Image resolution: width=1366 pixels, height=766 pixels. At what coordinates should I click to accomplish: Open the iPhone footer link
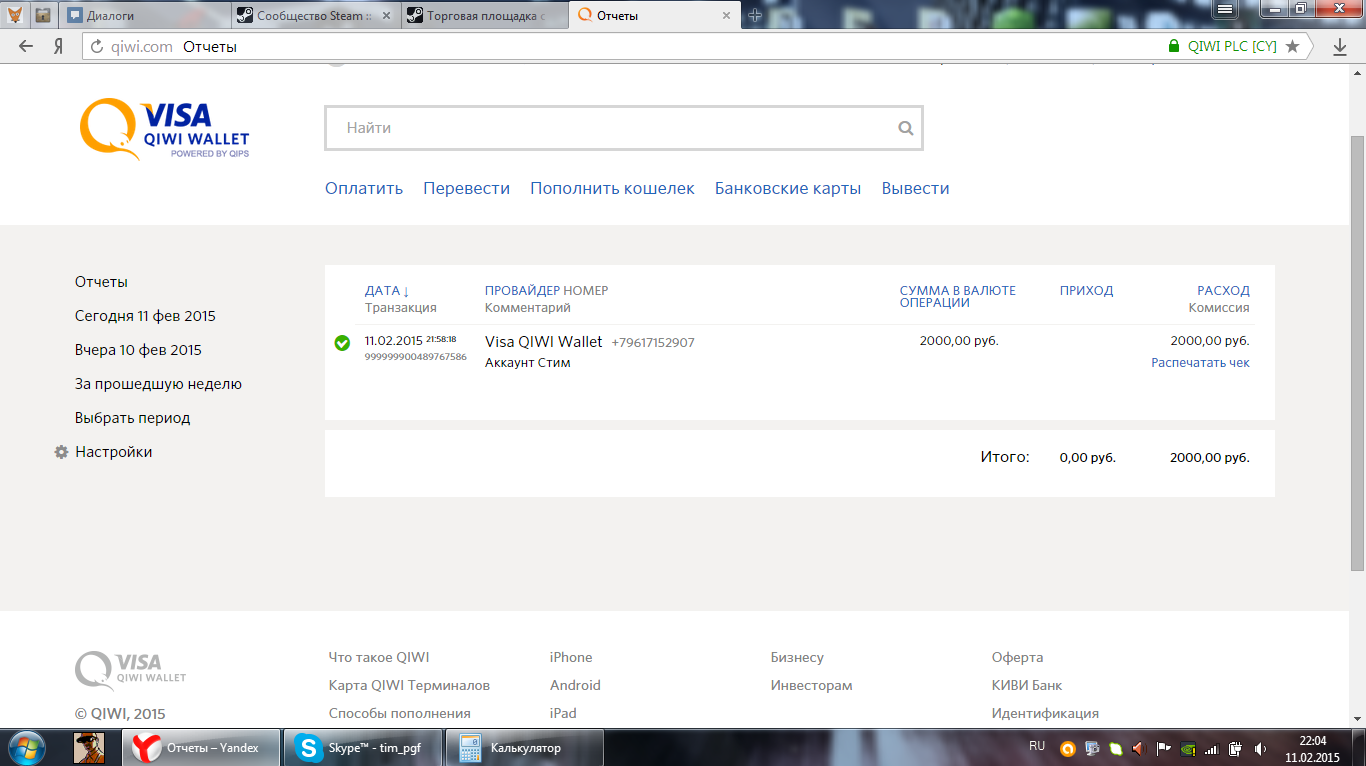[571, 657]
